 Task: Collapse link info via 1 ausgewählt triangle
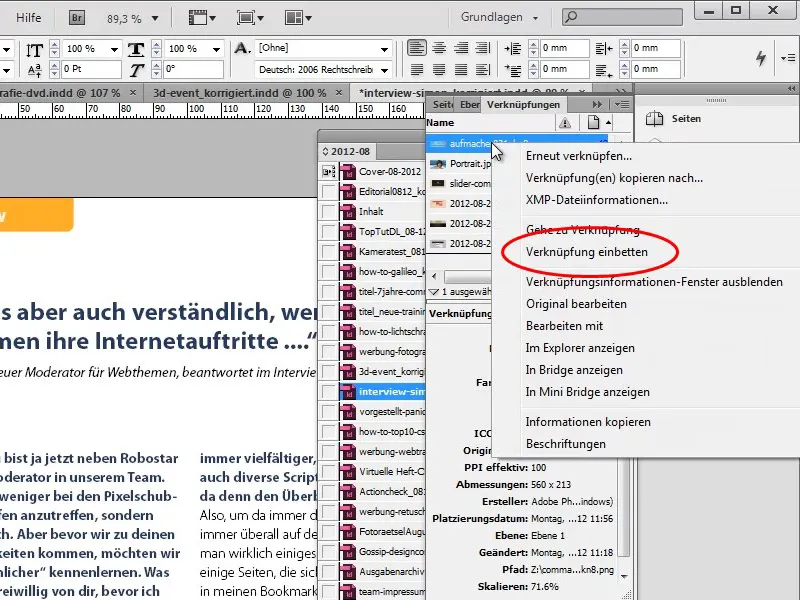pyautogui.click(x=434, y=292)
